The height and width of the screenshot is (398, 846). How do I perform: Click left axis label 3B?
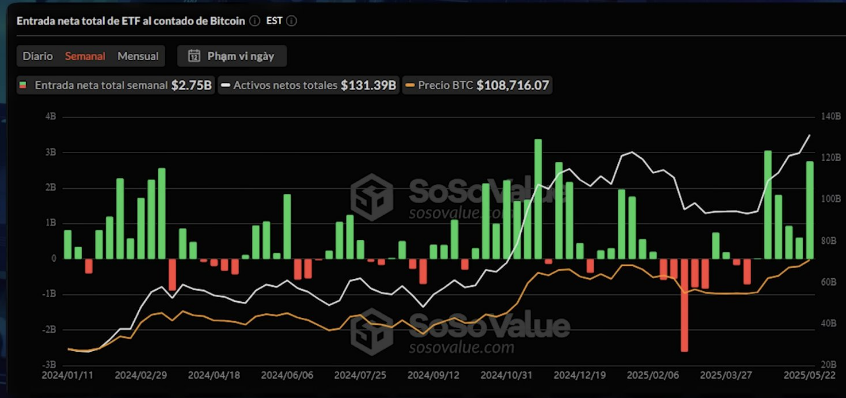[52, 153]
